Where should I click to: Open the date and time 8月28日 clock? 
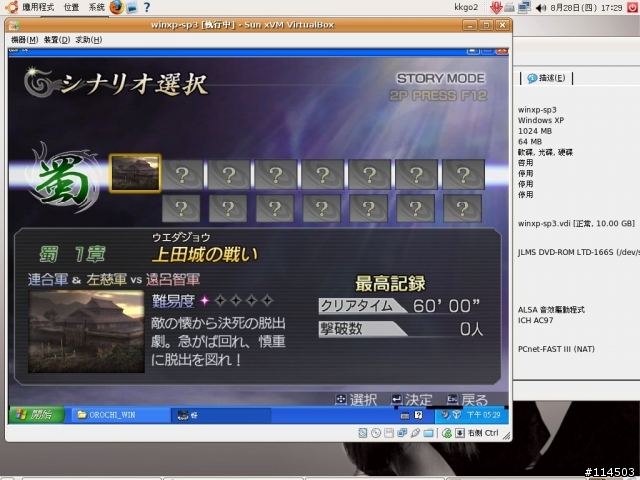586,7
